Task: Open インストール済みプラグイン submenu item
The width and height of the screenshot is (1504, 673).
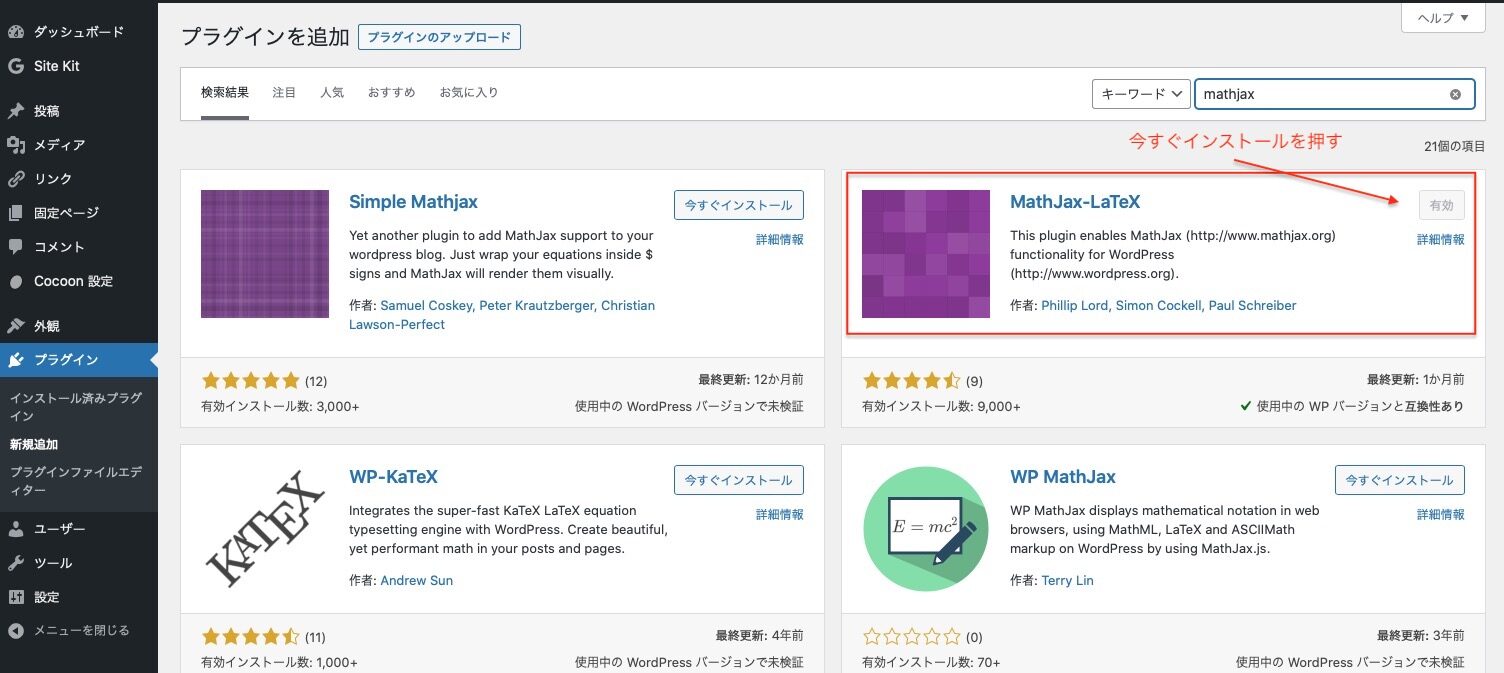Action: click(x=76, y=406)
